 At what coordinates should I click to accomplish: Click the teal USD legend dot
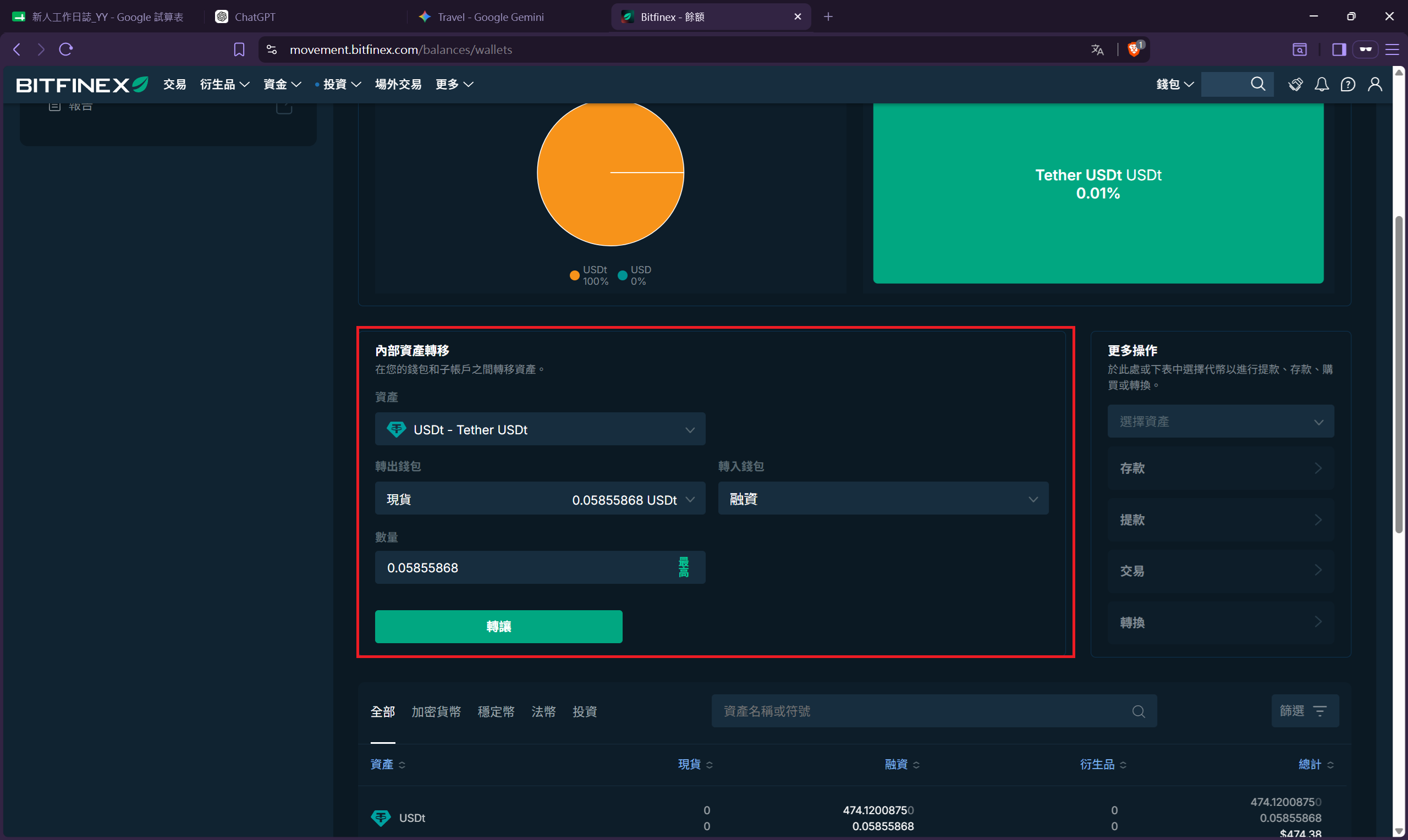coord(622,275)
